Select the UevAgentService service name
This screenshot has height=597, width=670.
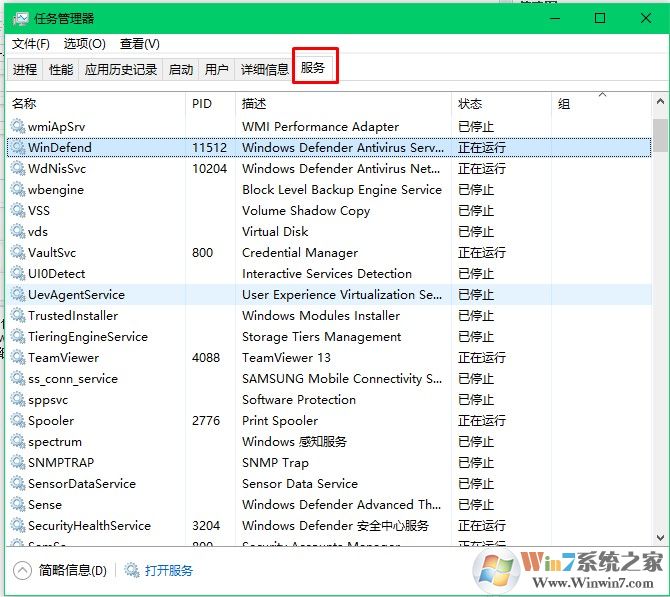[x=76, y=294]
